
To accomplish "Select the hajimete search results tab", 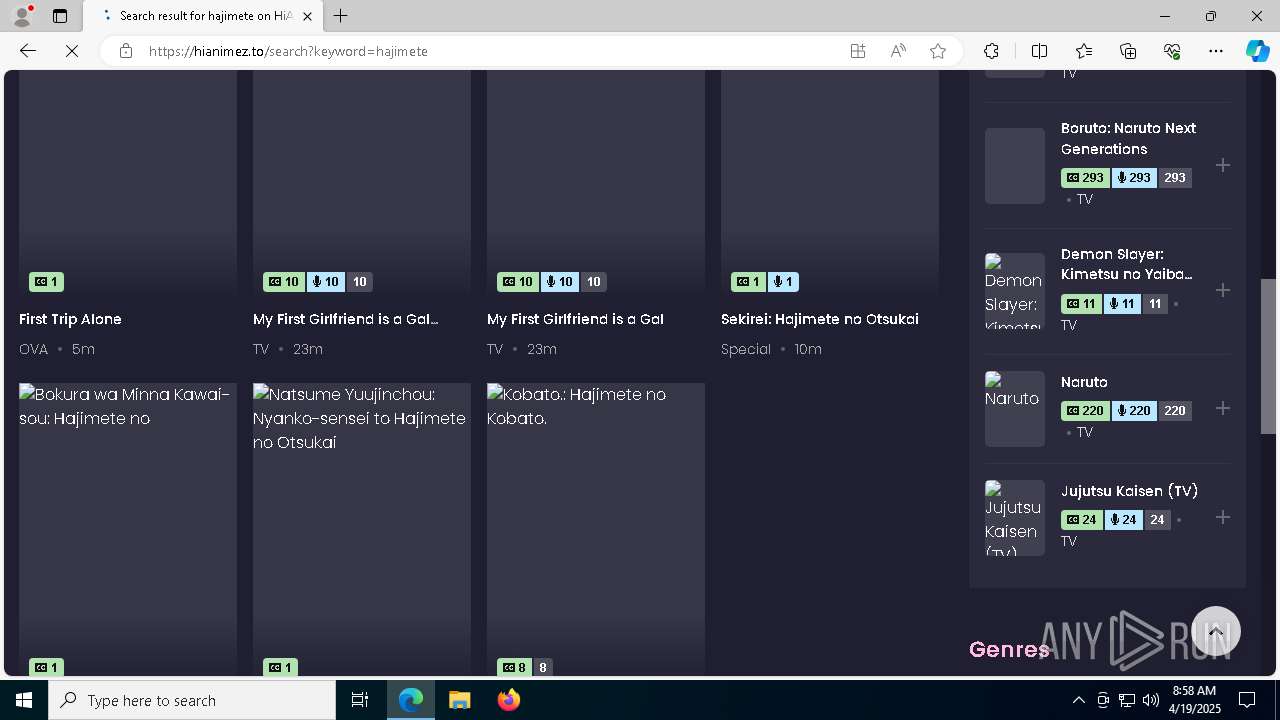I will click(x=203, y=16).
